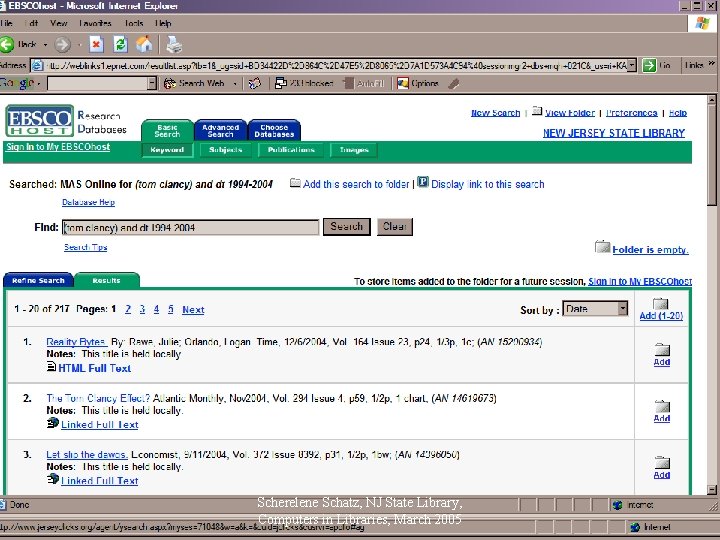
Task: Click the popups blocked icon
Action: (280, 83)
